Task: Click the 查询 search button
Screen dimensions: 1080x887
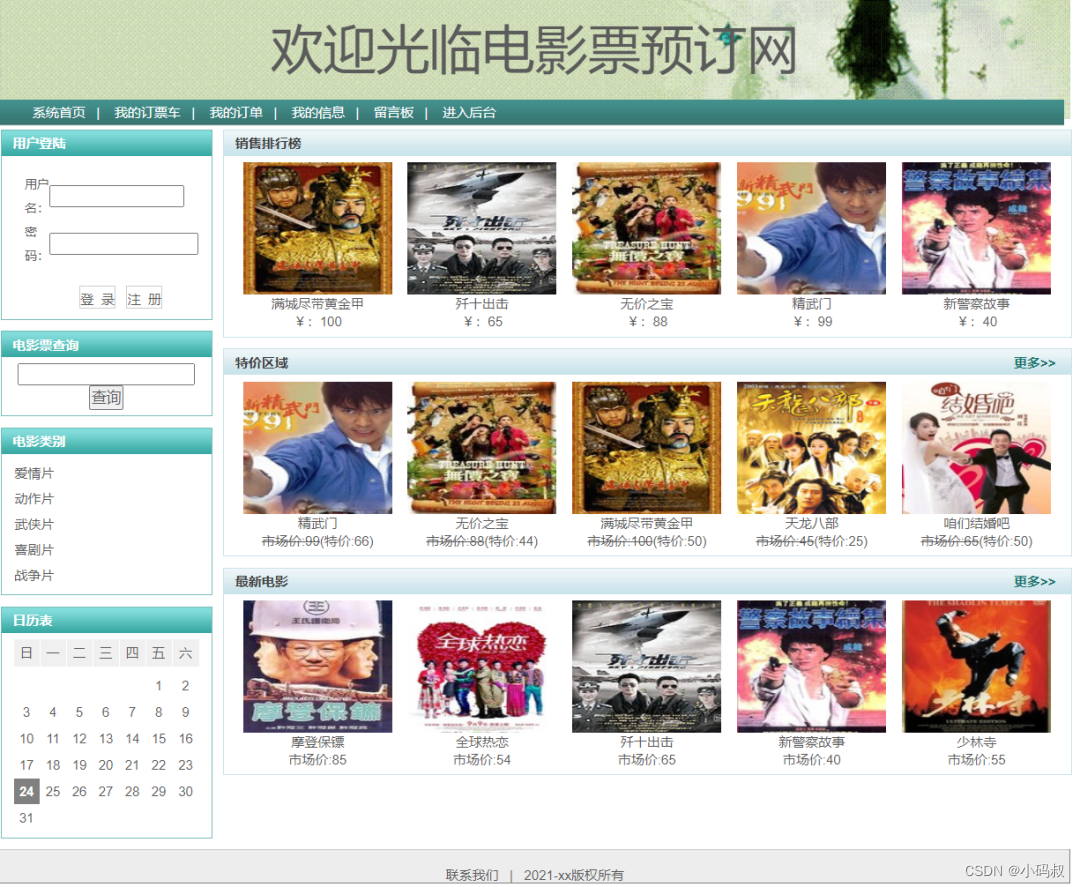Action: point(106,397)
